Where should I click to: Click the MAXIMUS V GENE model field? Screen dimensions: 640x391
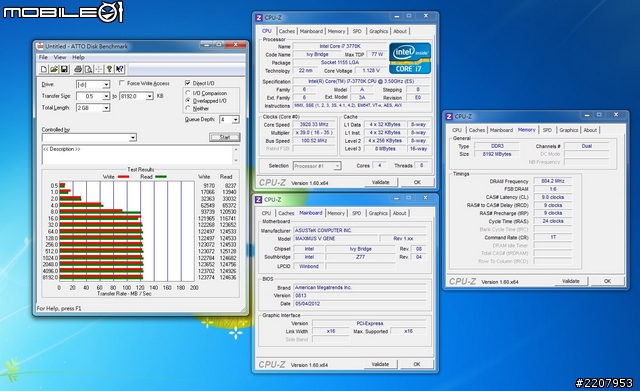[336, 238]
